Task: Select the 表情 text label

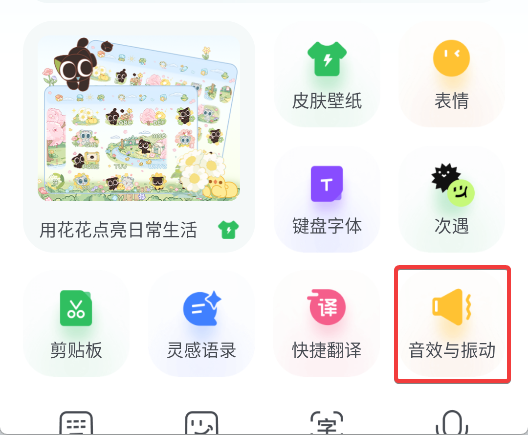Action: 452,101
